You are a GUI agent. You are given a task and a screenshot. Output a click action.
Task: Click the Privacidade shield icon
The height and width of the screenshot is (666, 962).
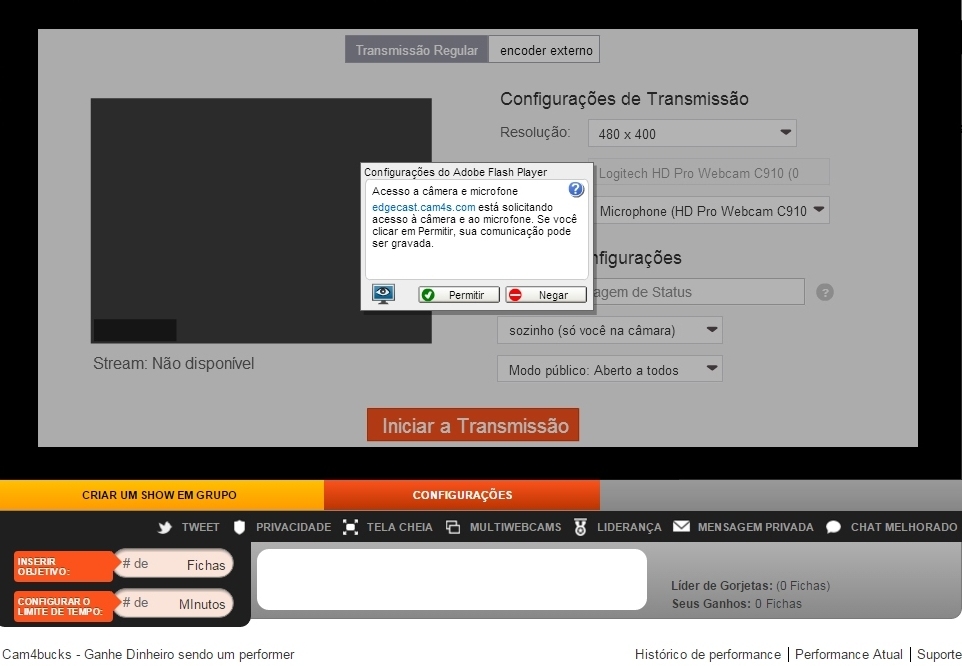coord(239,527)
